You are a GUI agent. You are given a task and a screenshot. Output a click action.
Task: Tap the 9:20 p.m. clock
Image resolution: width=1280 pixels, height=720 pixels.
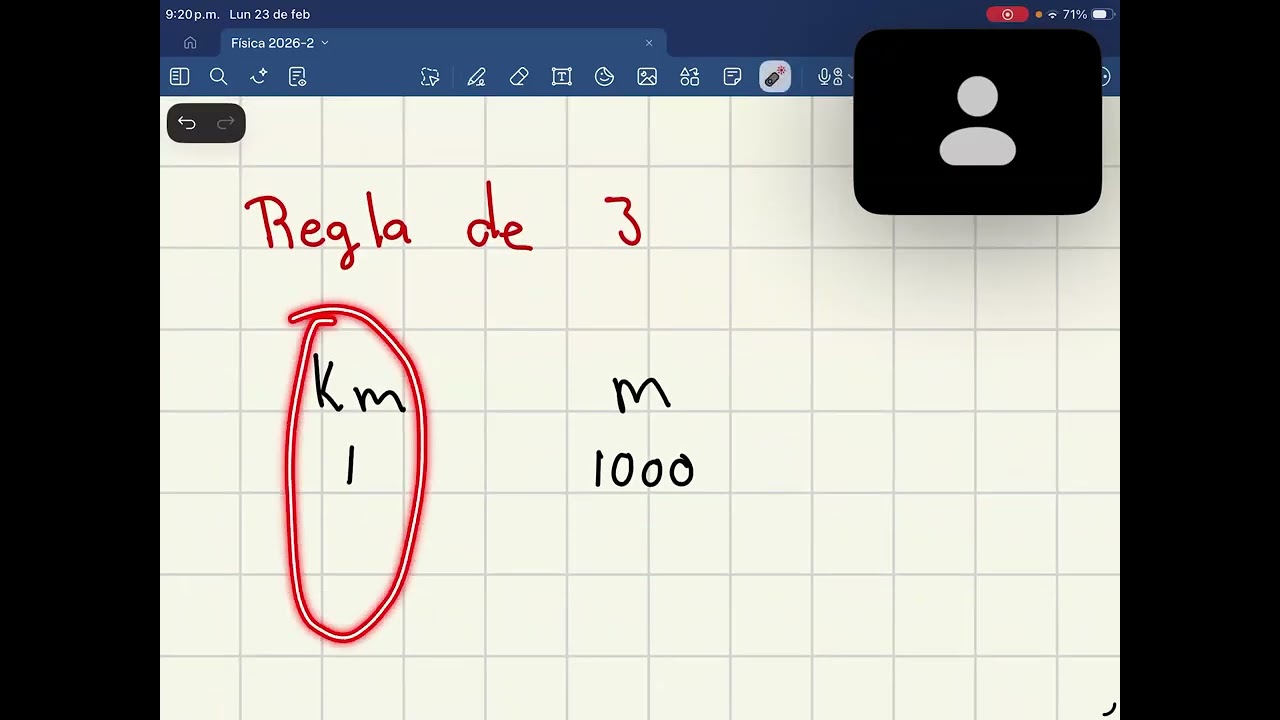tap(192, 15)
